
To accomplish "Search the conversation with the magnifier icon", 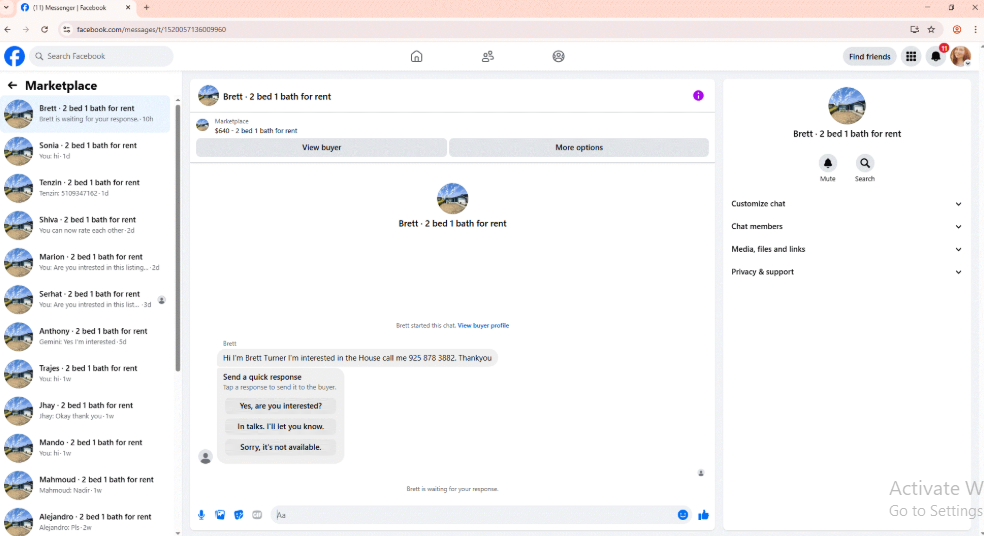I will (x=865, y=163).
